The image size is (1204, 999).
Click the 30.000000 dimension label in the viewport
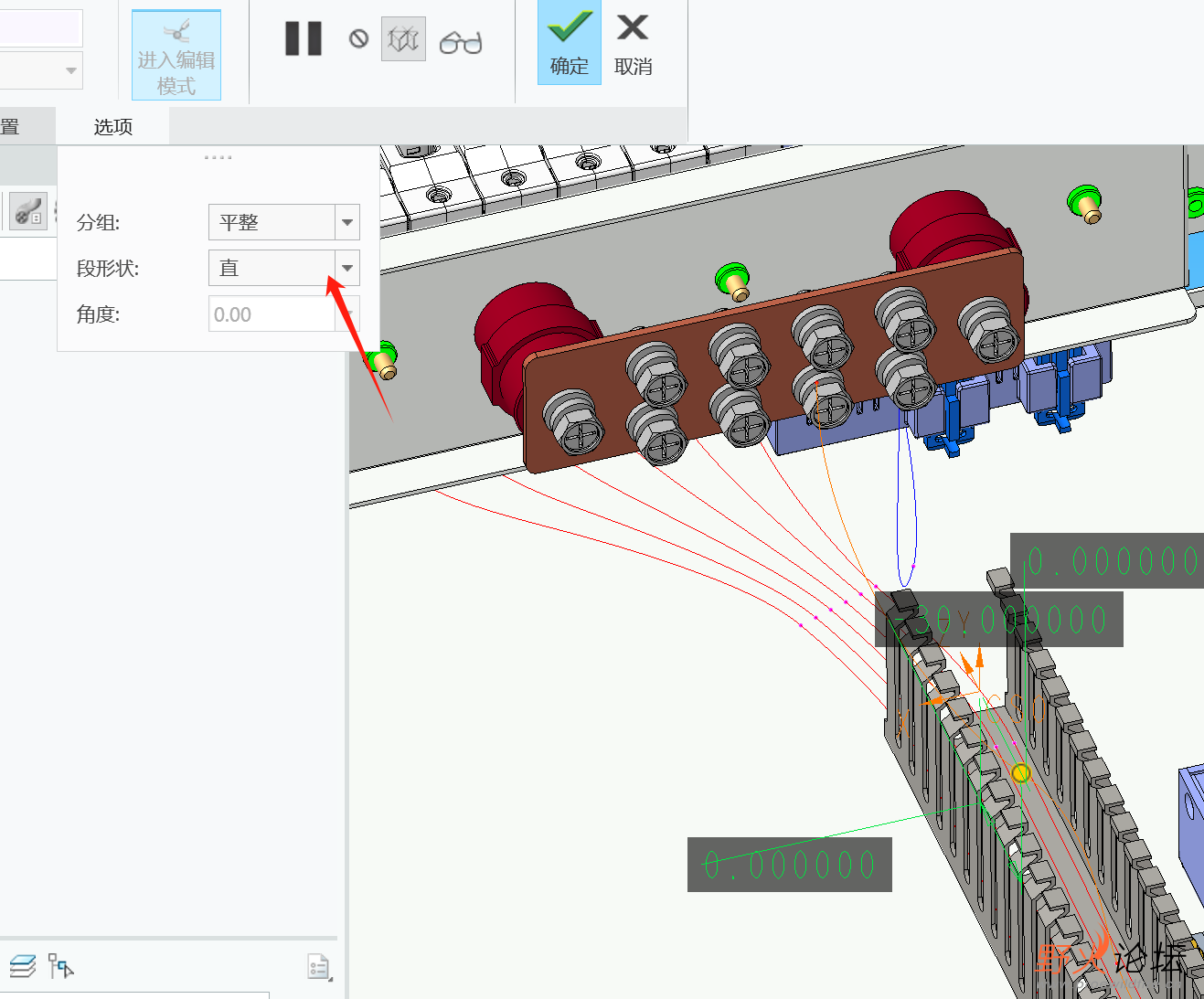pyautogui.click(x=999, y=620)
